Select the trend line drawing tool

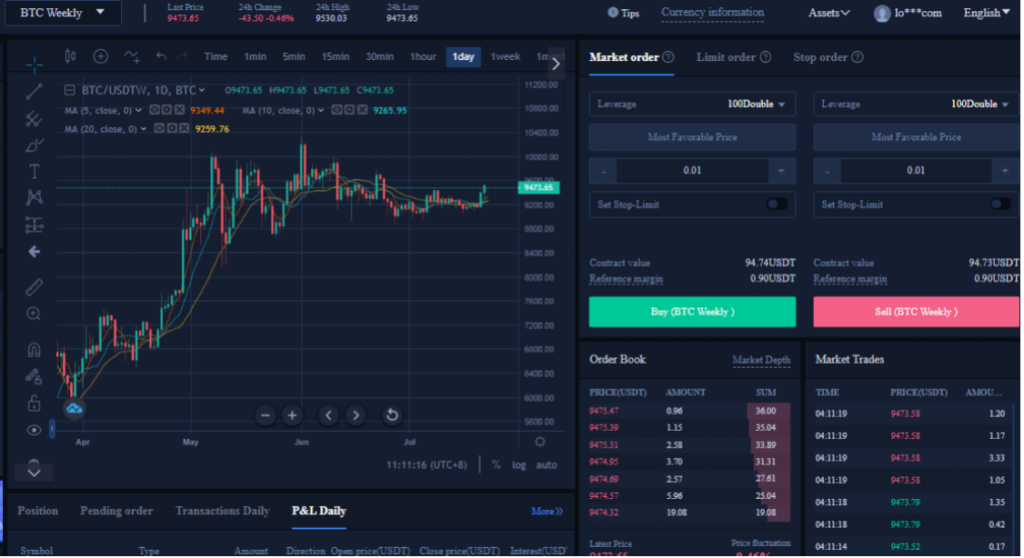click(x=34, y=91)
